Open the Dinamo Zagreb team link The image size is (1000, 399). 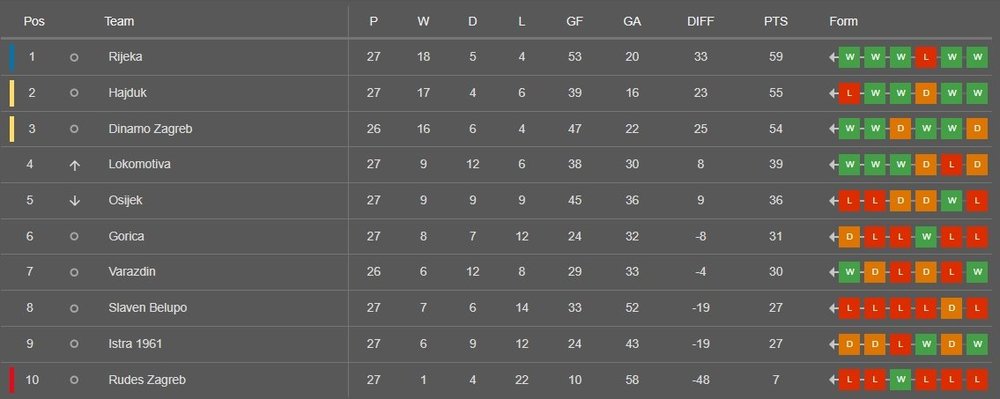pos(151,129)
